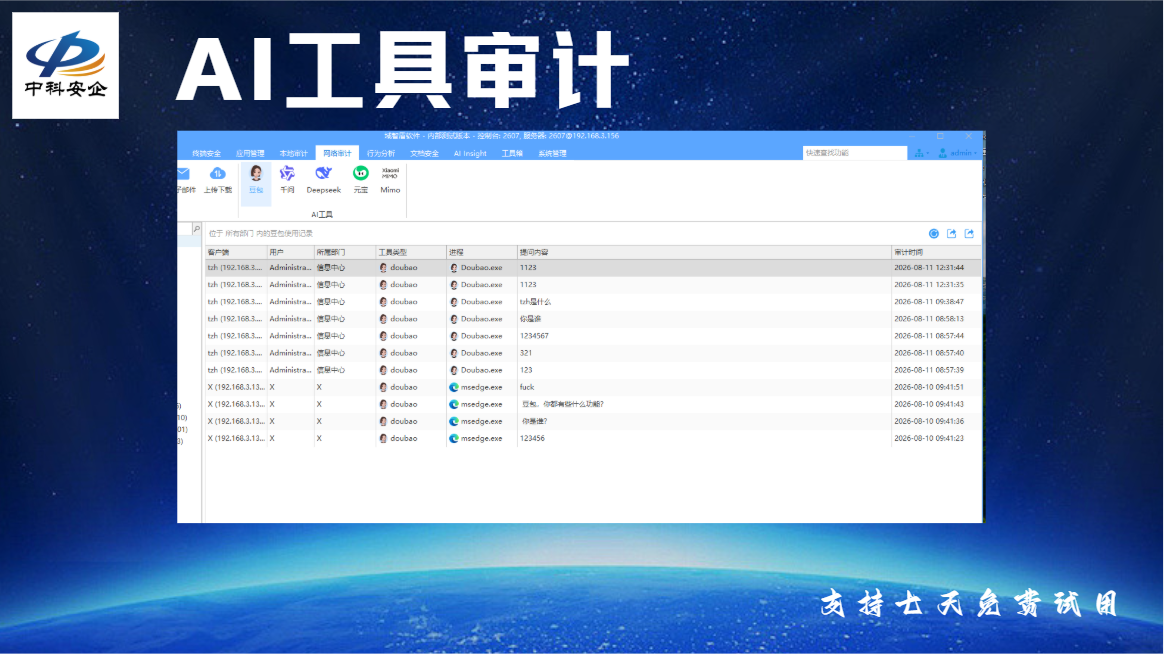Image resolution: width=1164 pixels, height=654 pixels.
Task: Open the admin user dropdown
Action: pyautogui.click(x=958, y=153)
